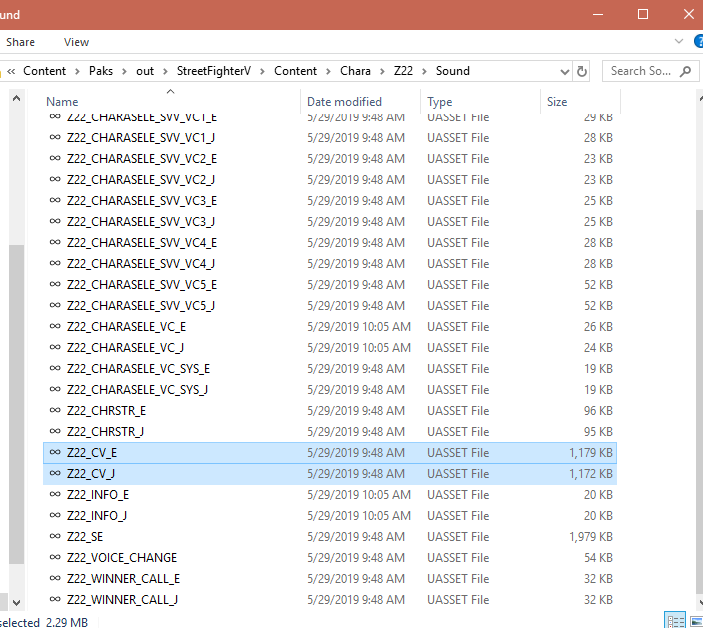The height and width of the screenshot is (628, 703).
Task: Click the navigation pane scroll-down arrow
Action: (x=17, y=602)
